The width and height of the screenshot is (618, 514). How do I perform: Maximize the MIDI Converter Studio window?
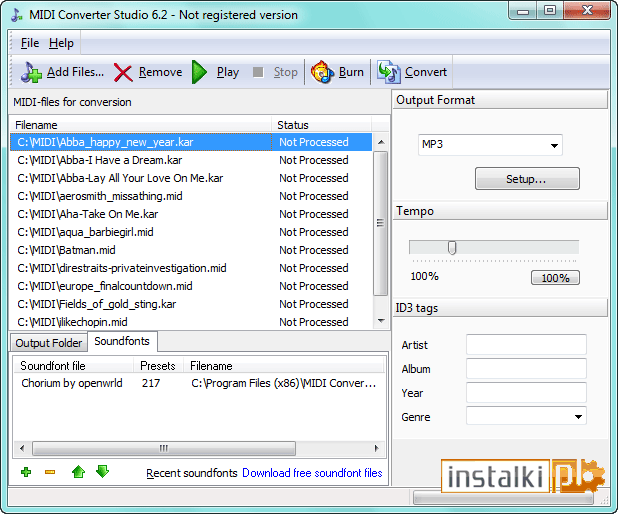click(550, 10)
